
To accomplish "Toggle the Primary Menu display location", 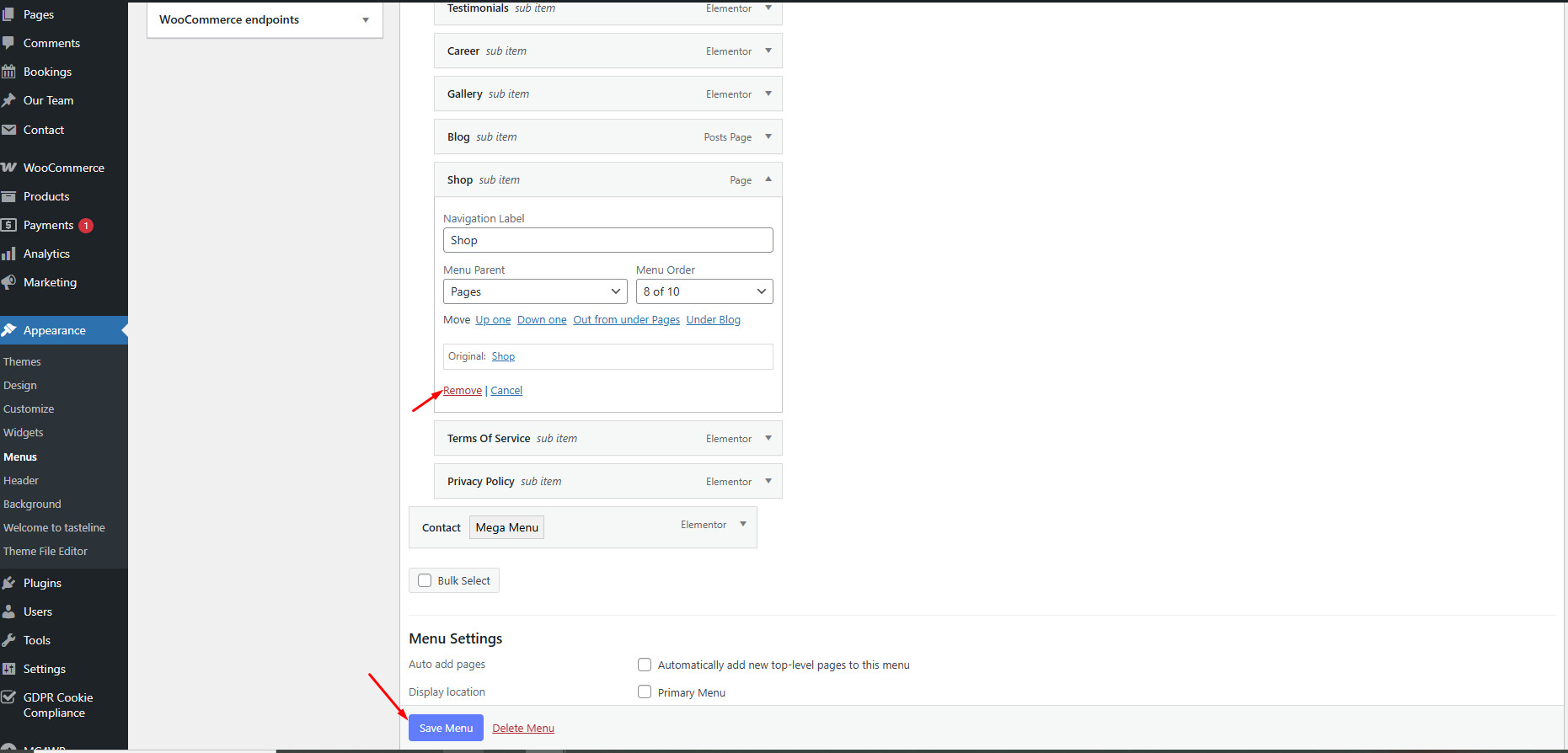I will pos(645,692).
